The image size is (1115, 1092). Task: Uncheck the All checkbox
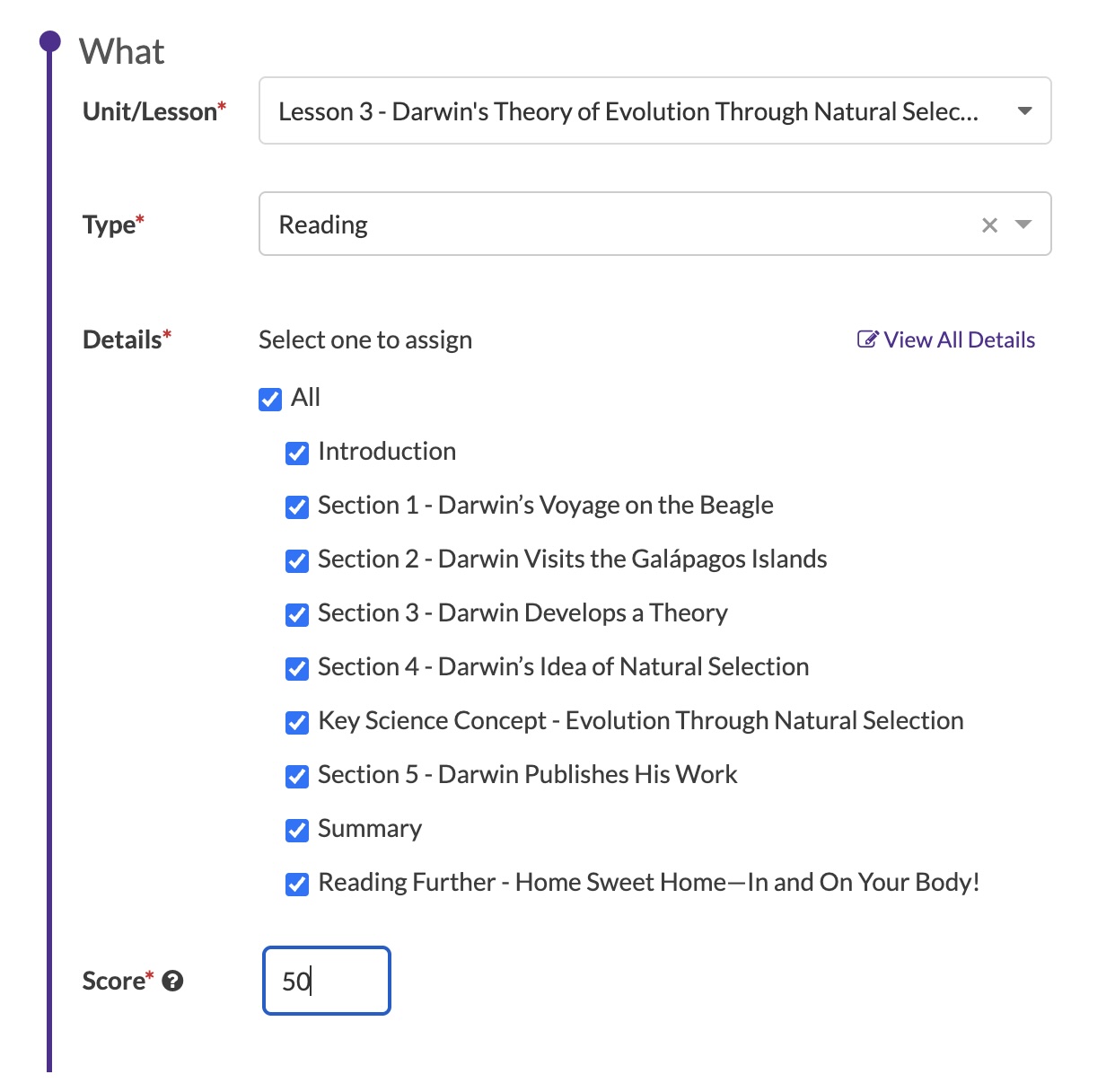pos(270,399)
